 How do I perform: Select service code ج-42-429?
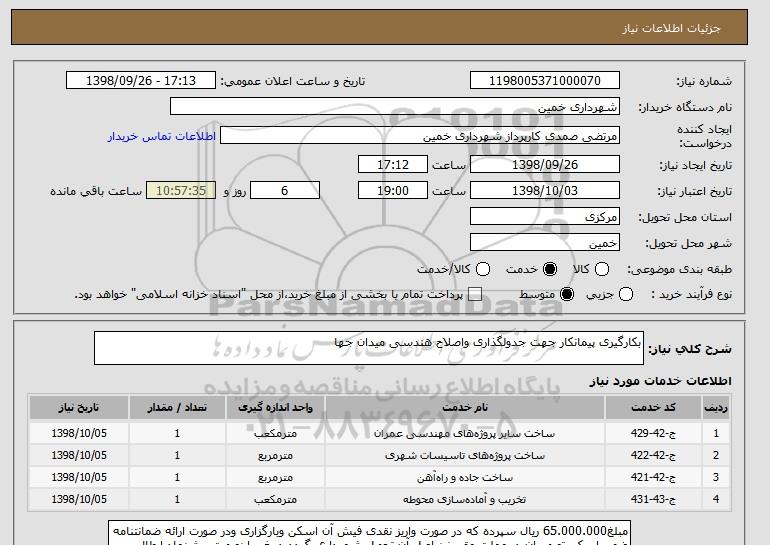653,434
